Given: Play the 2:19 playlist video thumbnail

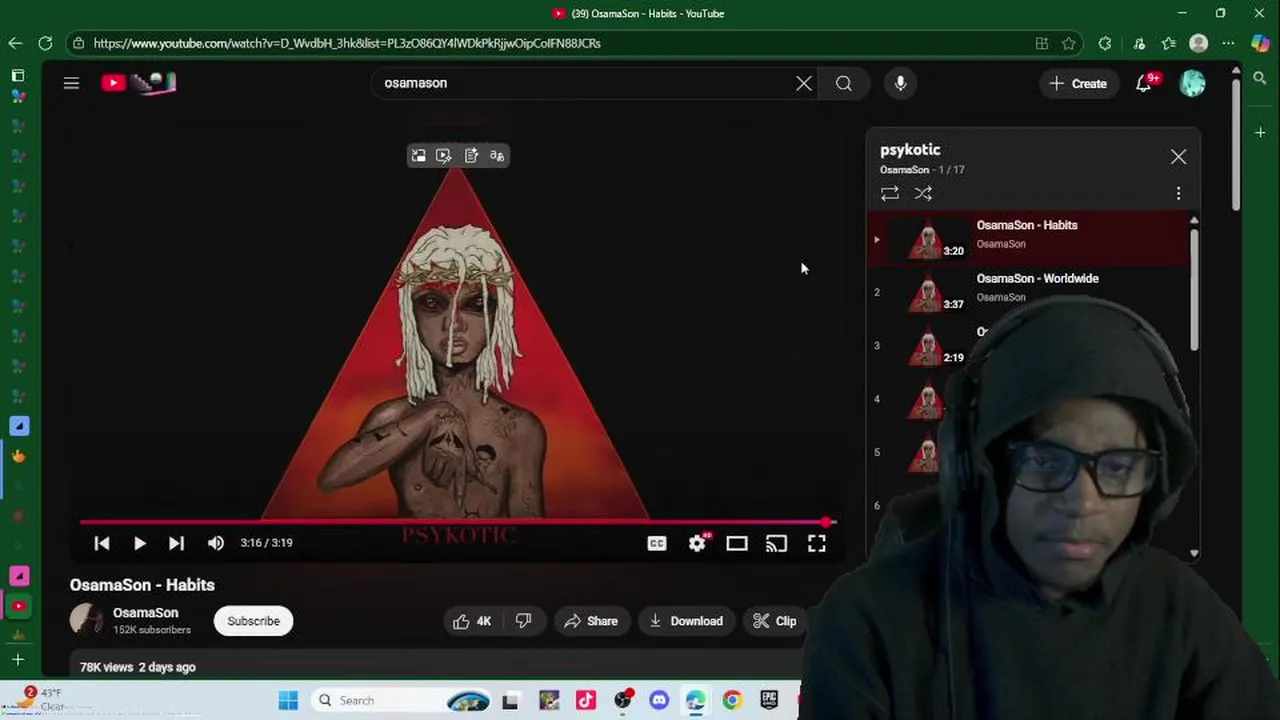Looking at the screenshot, I should coord(930,345).
